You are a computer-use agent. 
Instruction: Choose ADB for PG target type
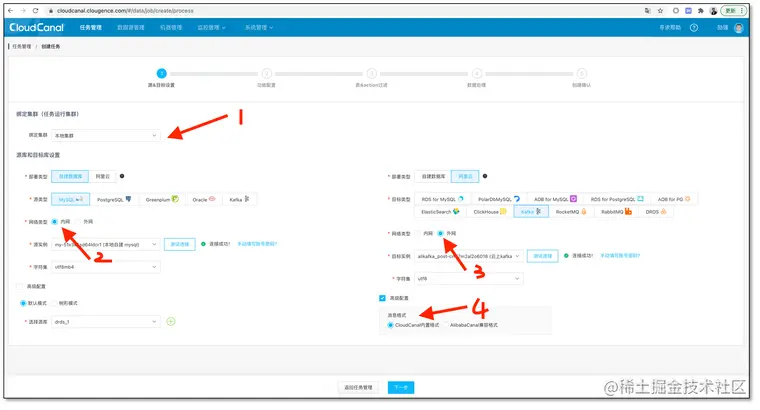[x=674, y=199]
